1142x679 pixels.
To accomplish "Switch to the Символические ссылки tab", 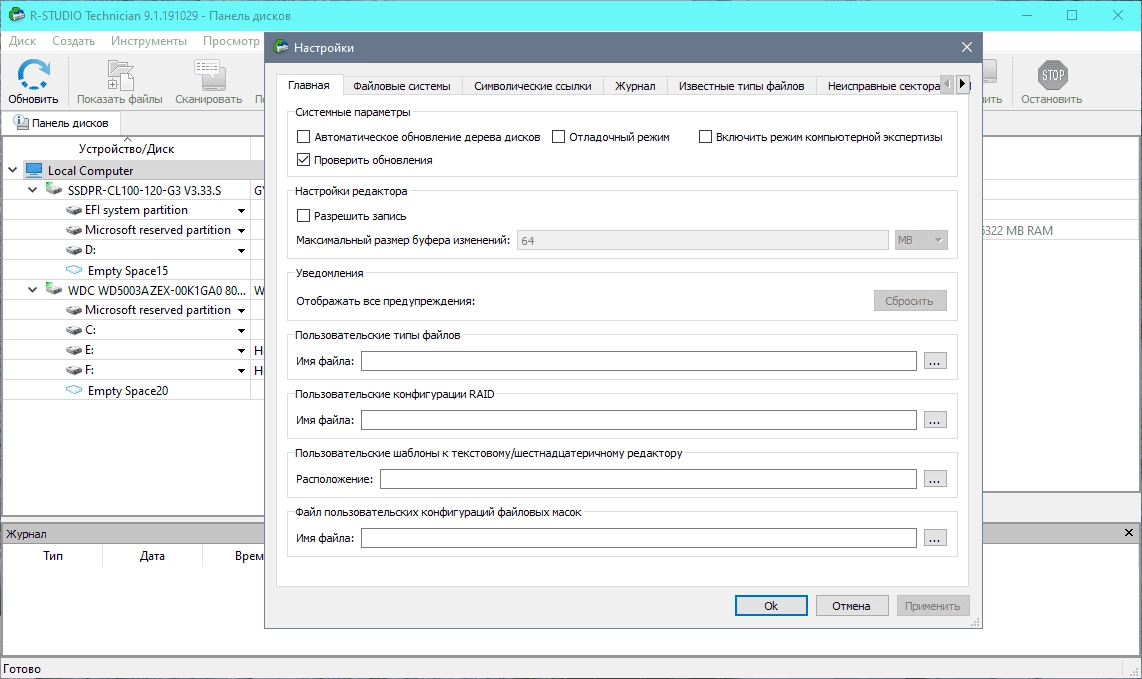I will (532, 86).
